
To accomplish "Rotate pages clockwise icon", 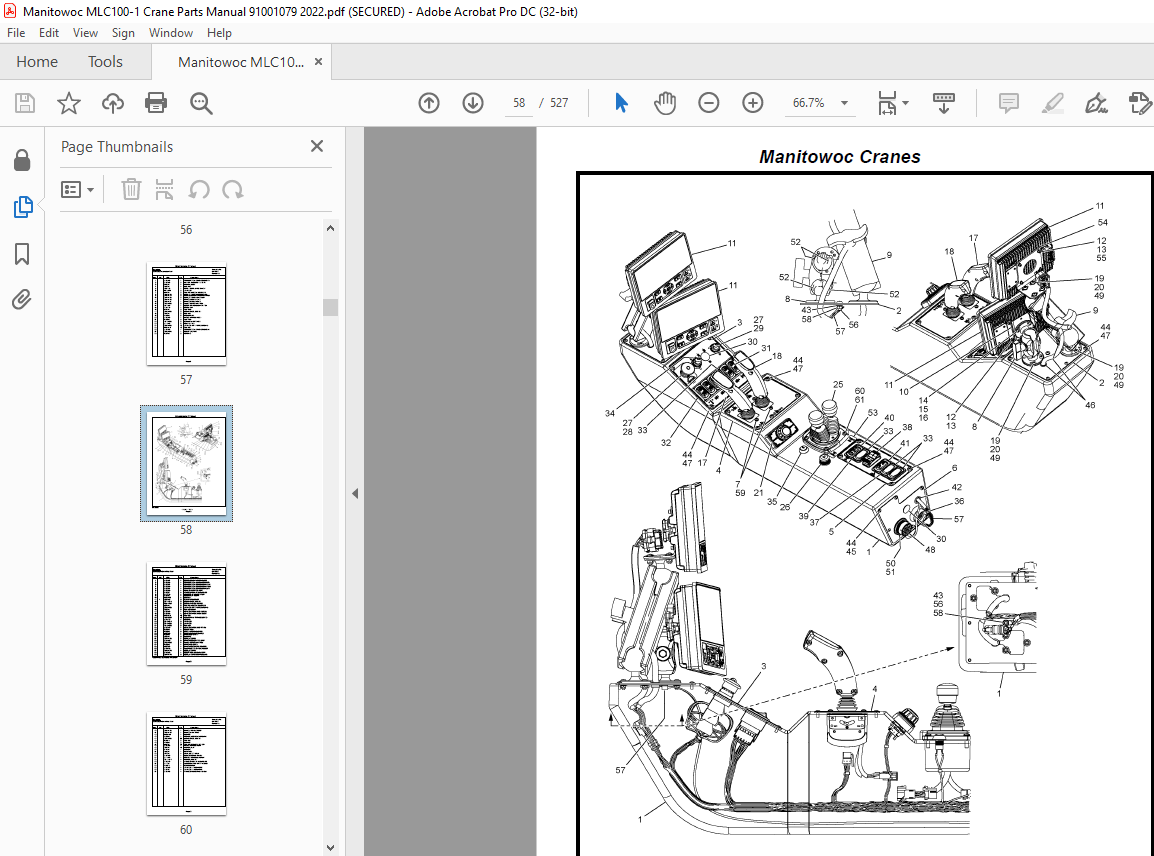I will click(x=233, y=190).
